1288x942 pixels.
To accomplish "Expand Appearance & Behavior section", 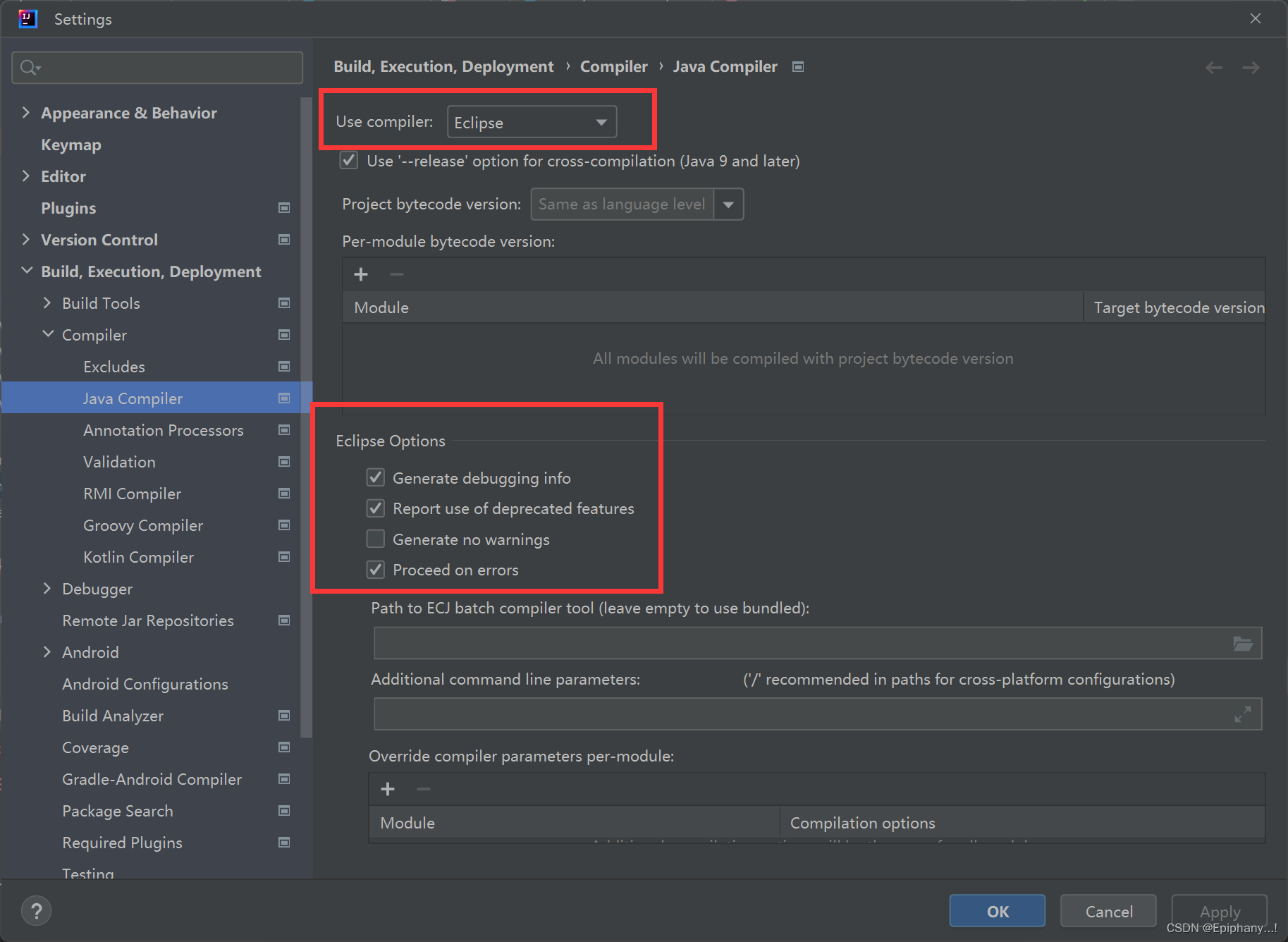I will coord(26,113).
